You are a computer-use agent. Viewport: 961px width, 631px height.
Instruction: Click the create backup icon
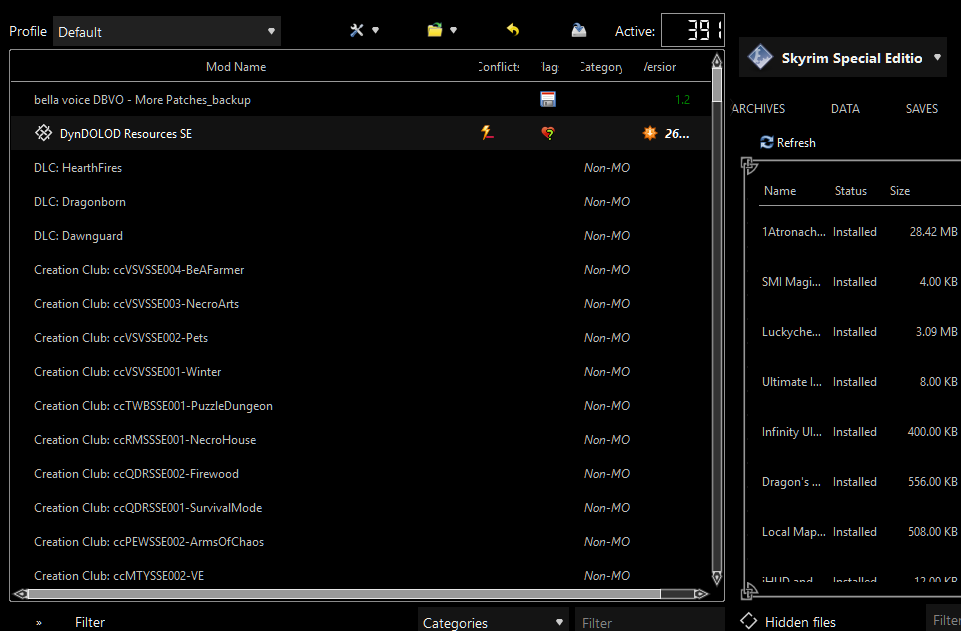point(579,29)
